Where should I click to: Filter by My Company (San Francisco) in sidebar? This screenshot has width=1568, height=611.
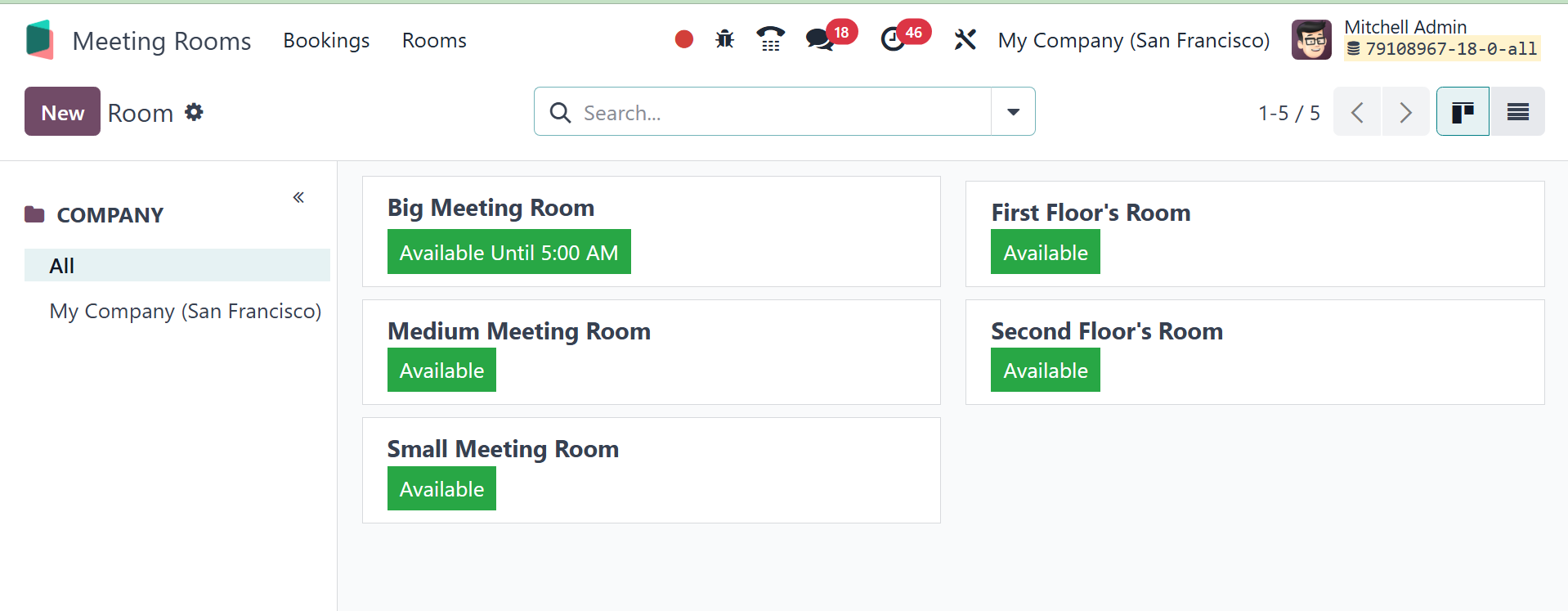(x=185, y=312)
